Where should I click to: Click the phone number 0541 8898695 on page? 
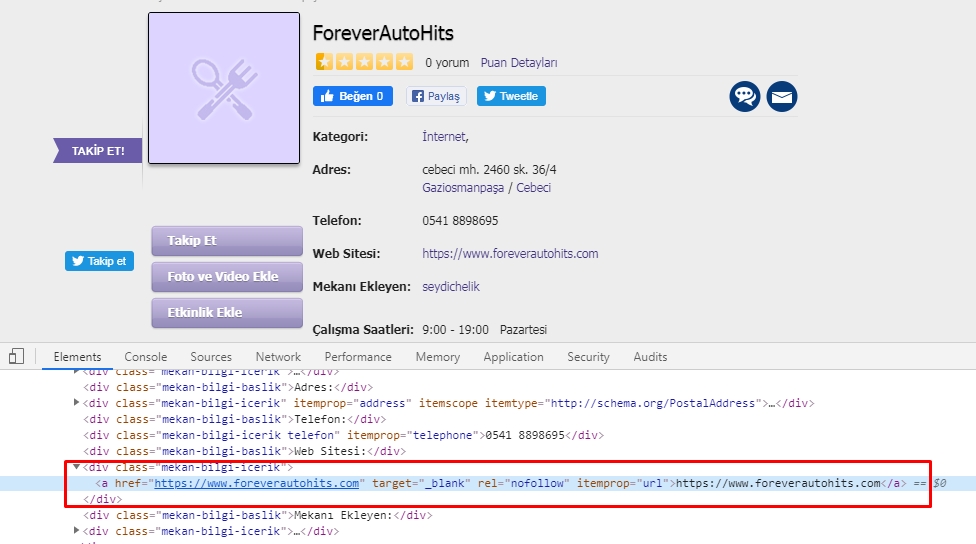click(x=460, y=220)
